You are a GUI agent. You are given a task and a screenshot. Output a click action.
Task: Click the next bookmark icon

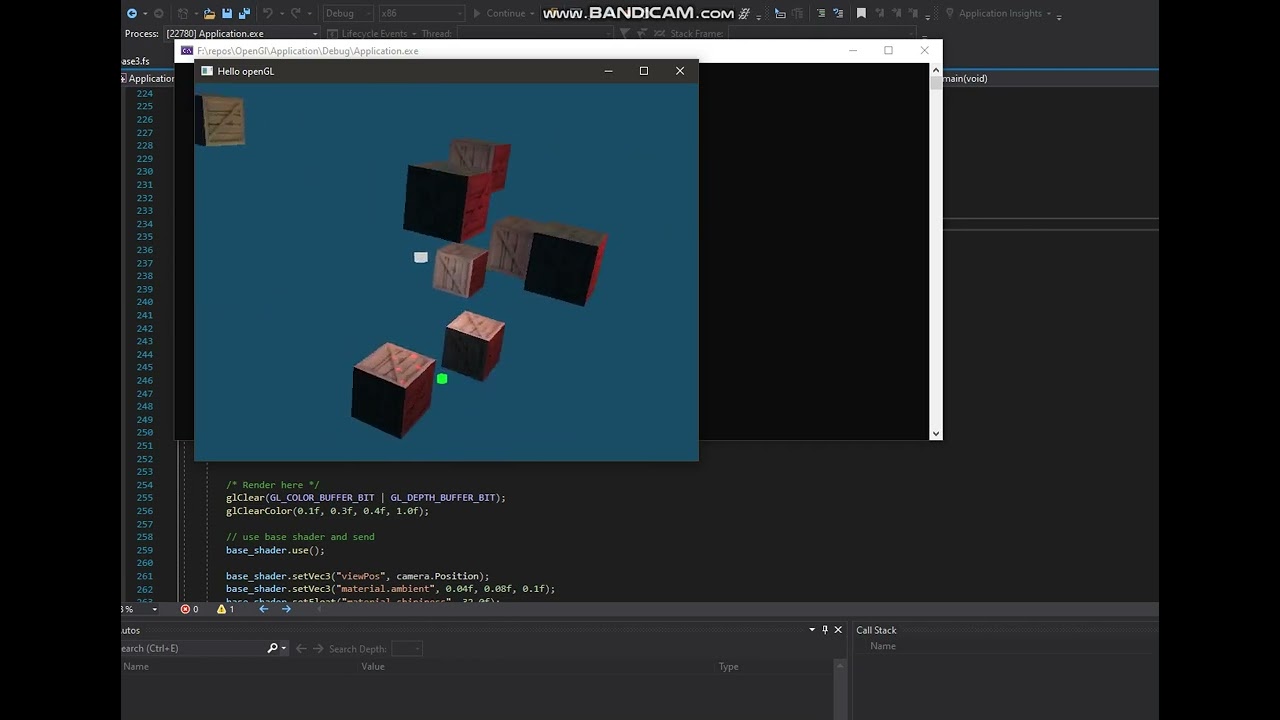896,13
